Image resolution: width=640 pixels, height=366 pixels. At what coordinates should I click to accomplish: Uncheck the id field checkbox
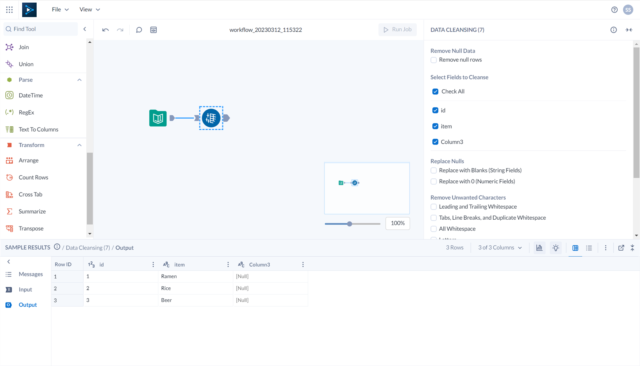tap(435, 110)
